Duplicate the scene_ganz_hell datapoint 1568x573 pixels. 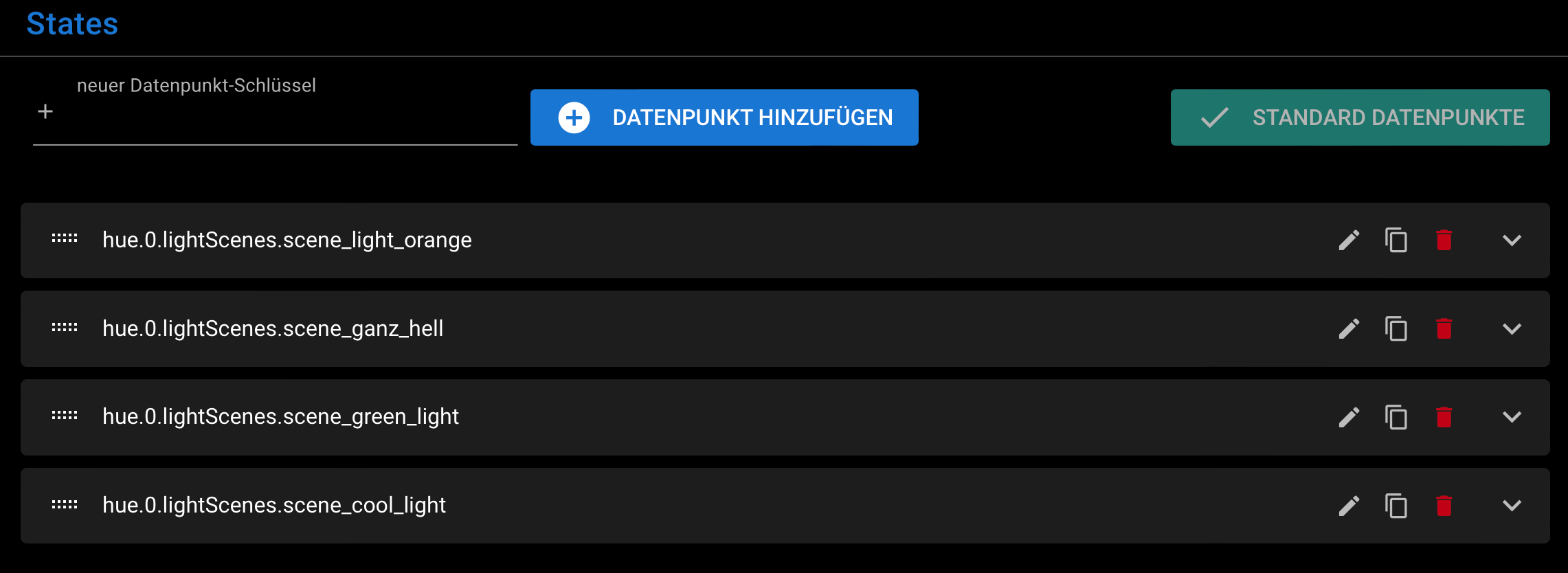coord(1396,329)
